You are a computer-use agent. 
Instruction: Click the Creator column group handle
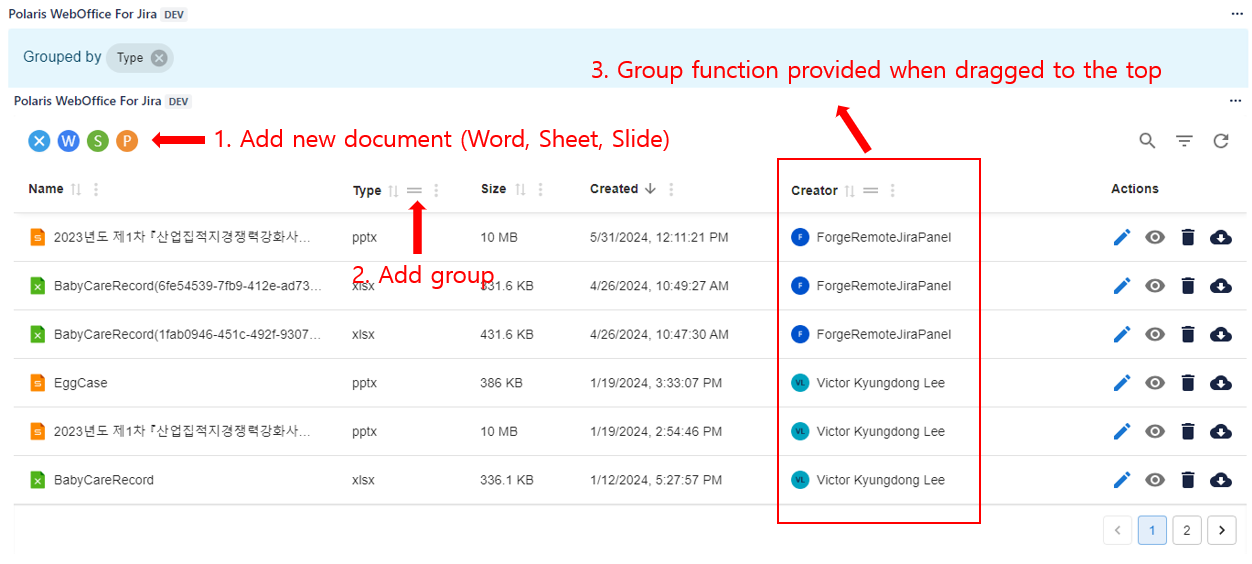(x=871, y=190)
